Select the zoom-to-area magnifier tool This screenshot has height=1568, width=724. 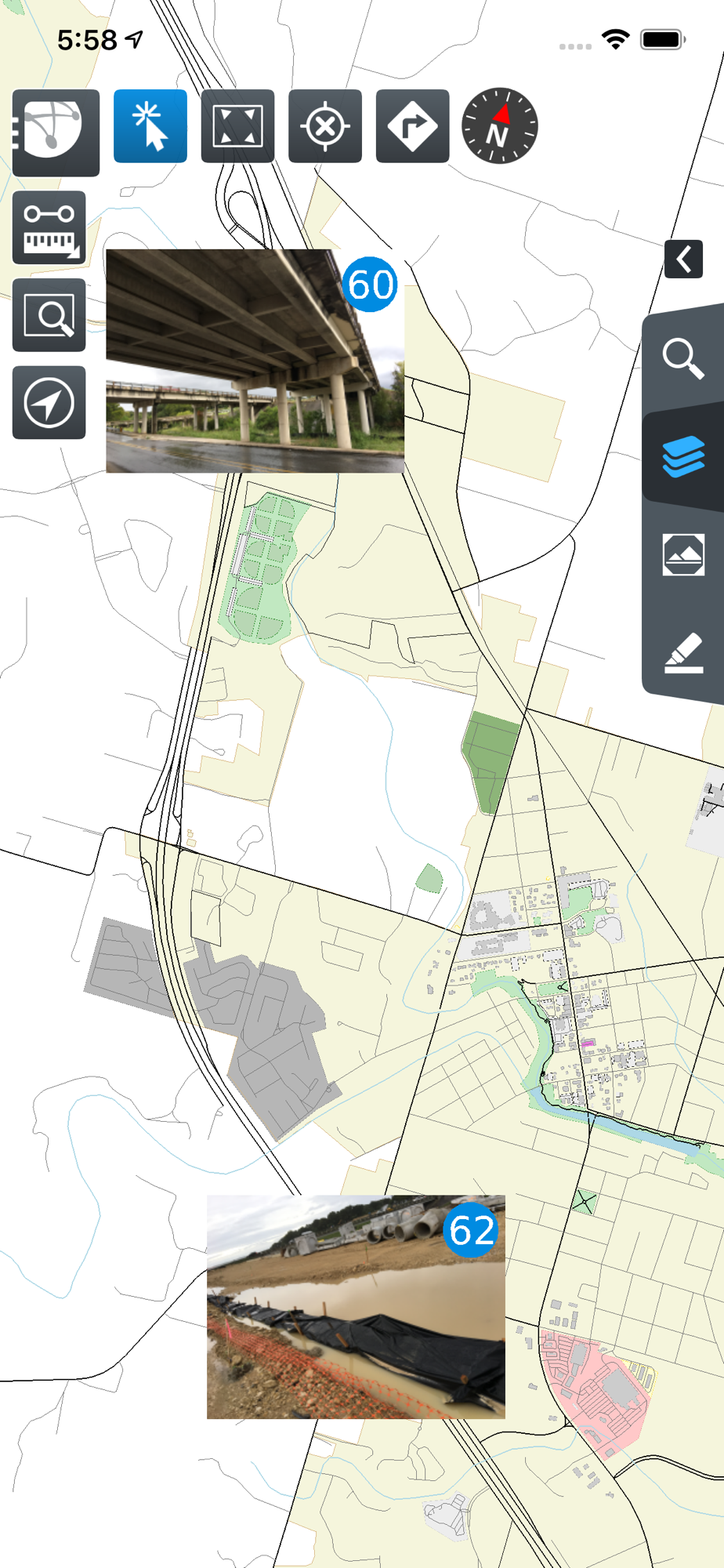[49, 315]
